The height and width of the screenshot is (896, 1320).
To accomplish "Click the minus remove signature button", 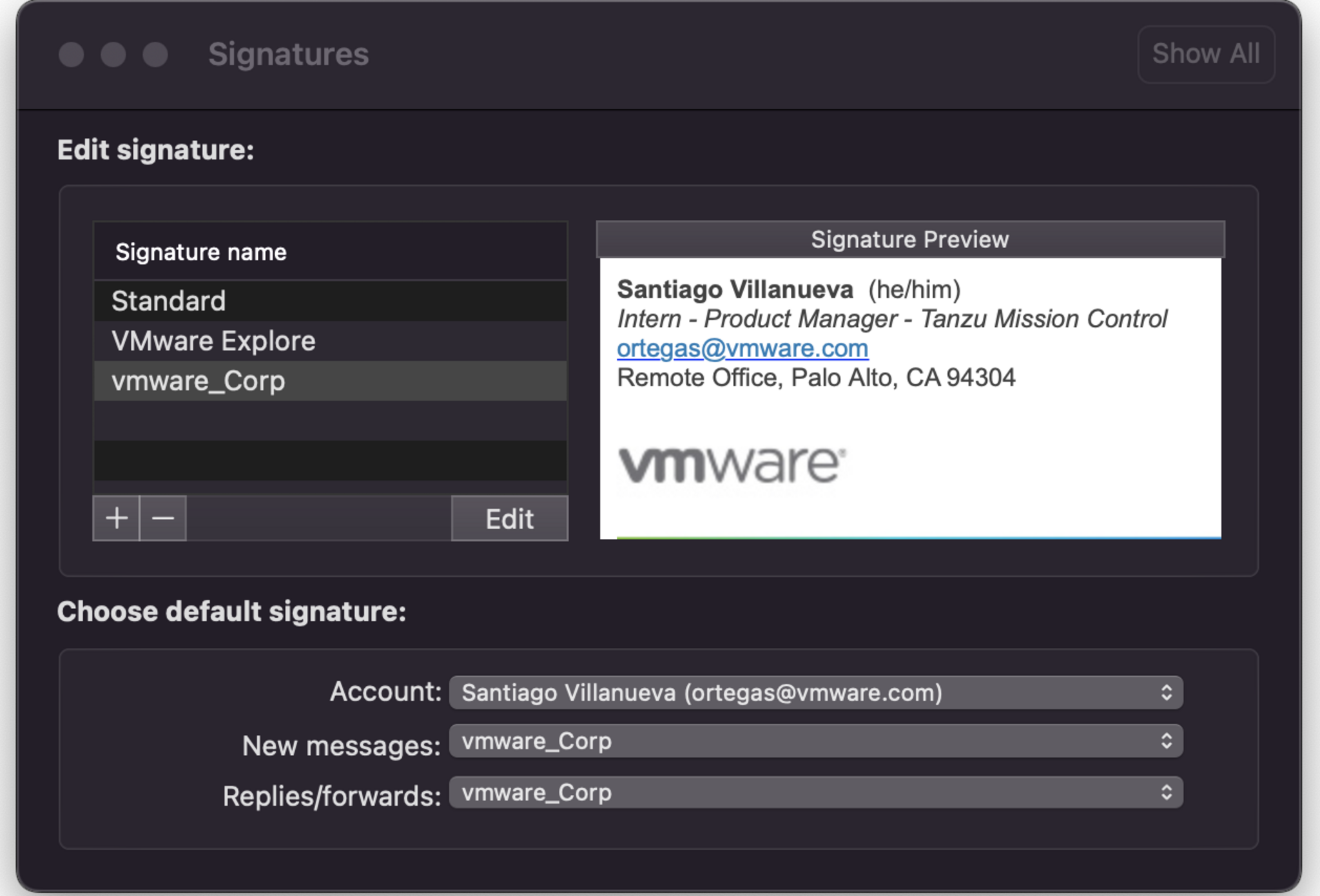I will pos(163,518).
